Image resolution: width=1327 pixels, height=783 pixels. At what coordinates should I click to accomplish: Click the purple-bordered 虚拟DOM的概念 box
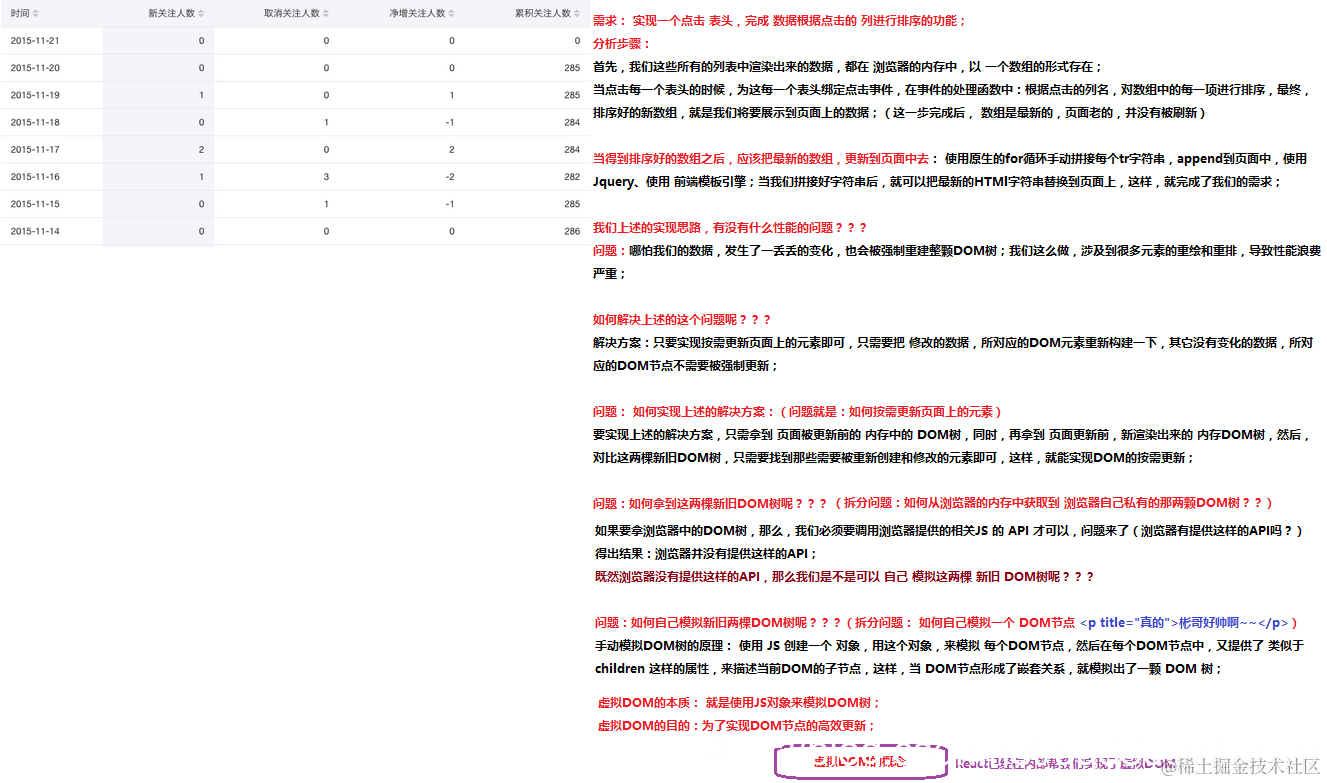(x=860, y=763)
